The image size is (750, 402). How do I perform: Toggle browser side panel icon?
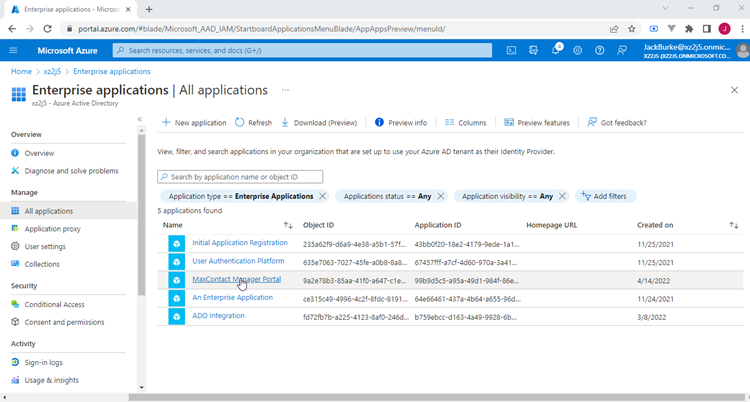pyautogui.click(x=707, y=29)
